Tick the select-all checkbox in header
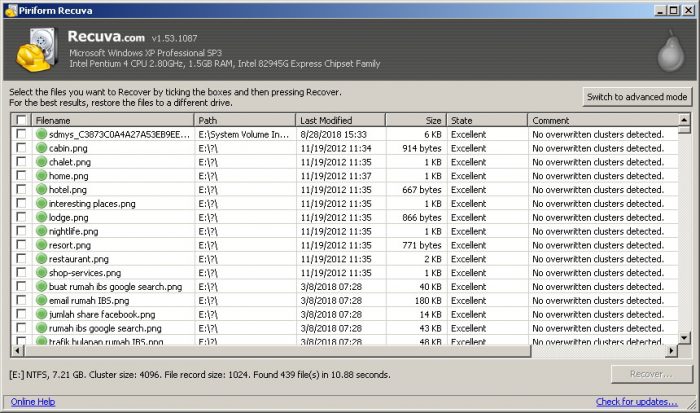 click(21, 120)
